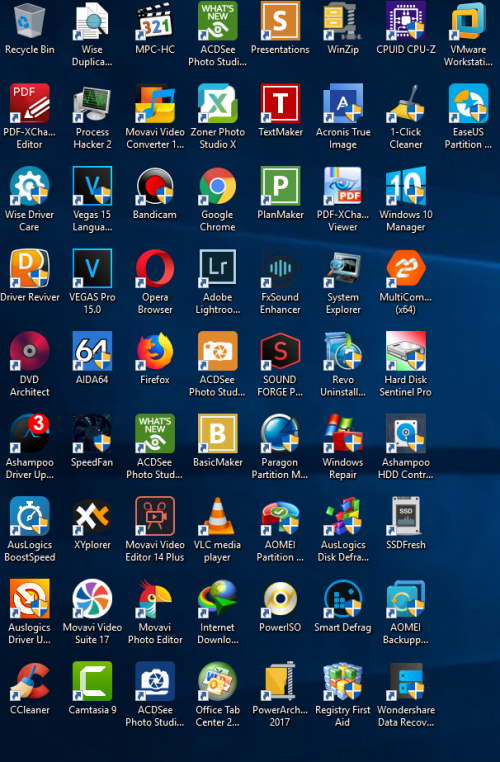Select the SSDFresh icon
This screenshot has height=762, width=500.
[406, 516]
